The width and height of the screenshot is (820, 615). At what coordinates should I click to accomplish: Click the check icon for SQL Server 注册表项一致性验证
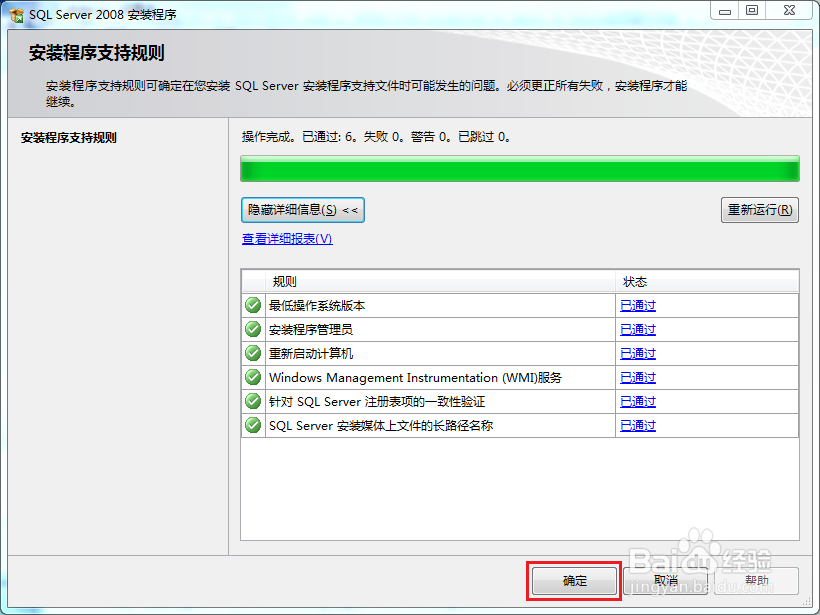pyautogui.click(x=252, y=401)
